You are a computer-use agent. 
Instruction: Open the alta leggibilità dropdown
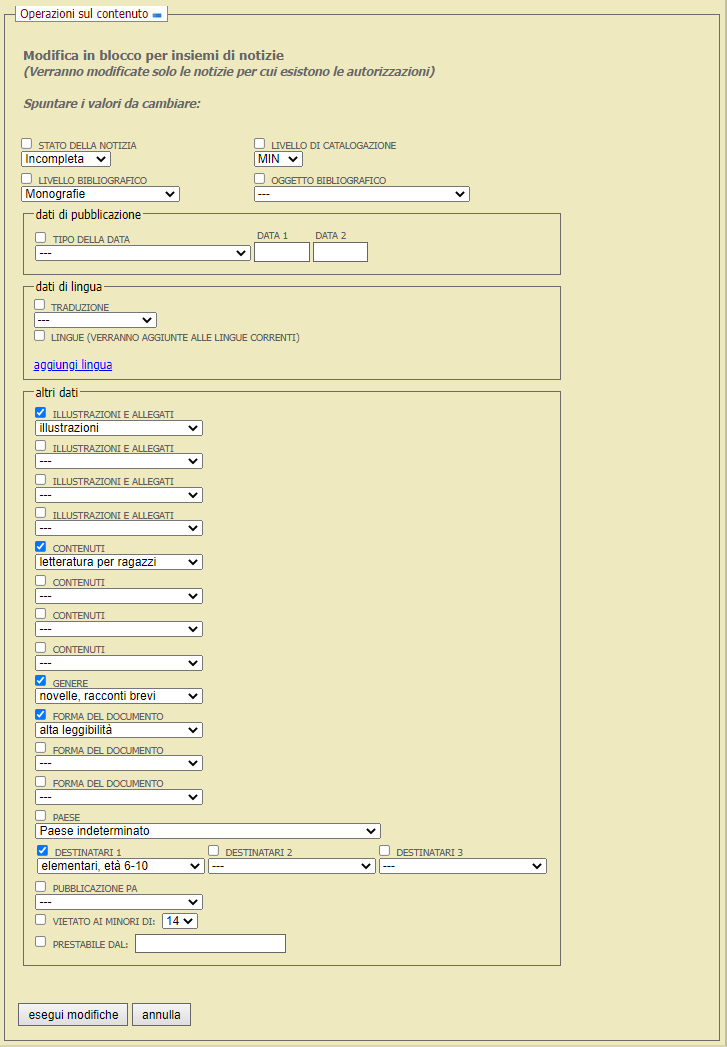[119, 730]
